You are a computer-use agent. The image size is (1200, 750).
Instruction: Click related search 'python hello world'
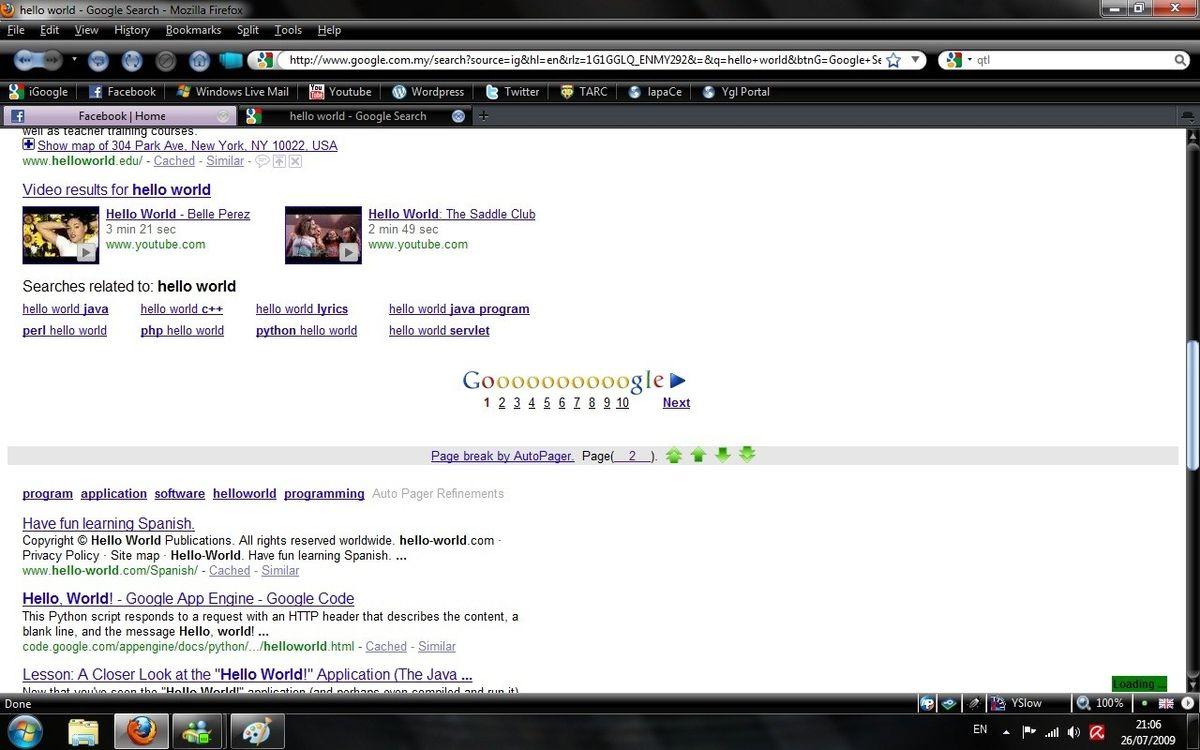(x=306, y=331)
